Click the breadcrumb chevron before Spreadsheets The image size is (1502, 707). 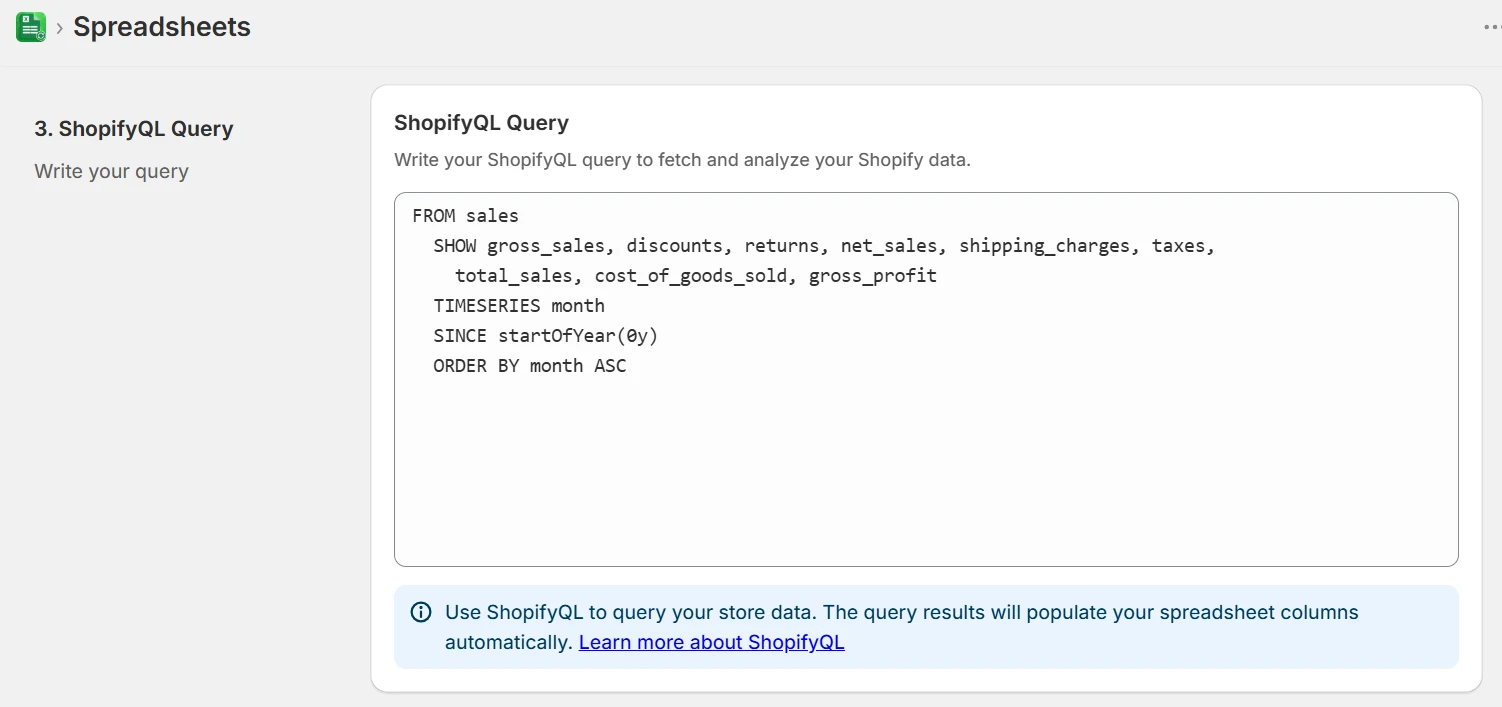tap(60, 28)
